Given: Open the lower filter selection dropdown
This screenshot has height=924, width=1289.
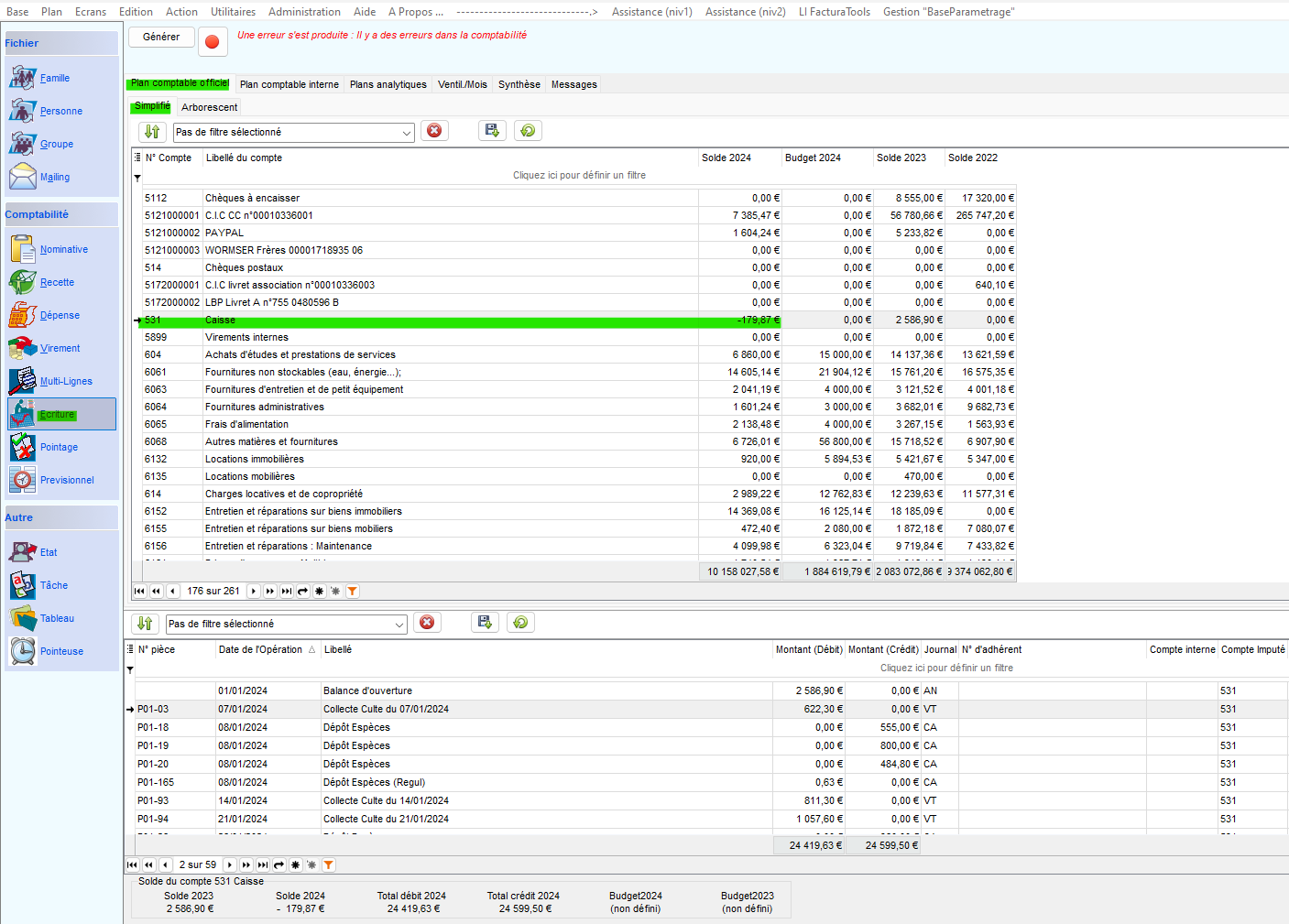Looking at the screenshot, I should (x=399, y=625).
